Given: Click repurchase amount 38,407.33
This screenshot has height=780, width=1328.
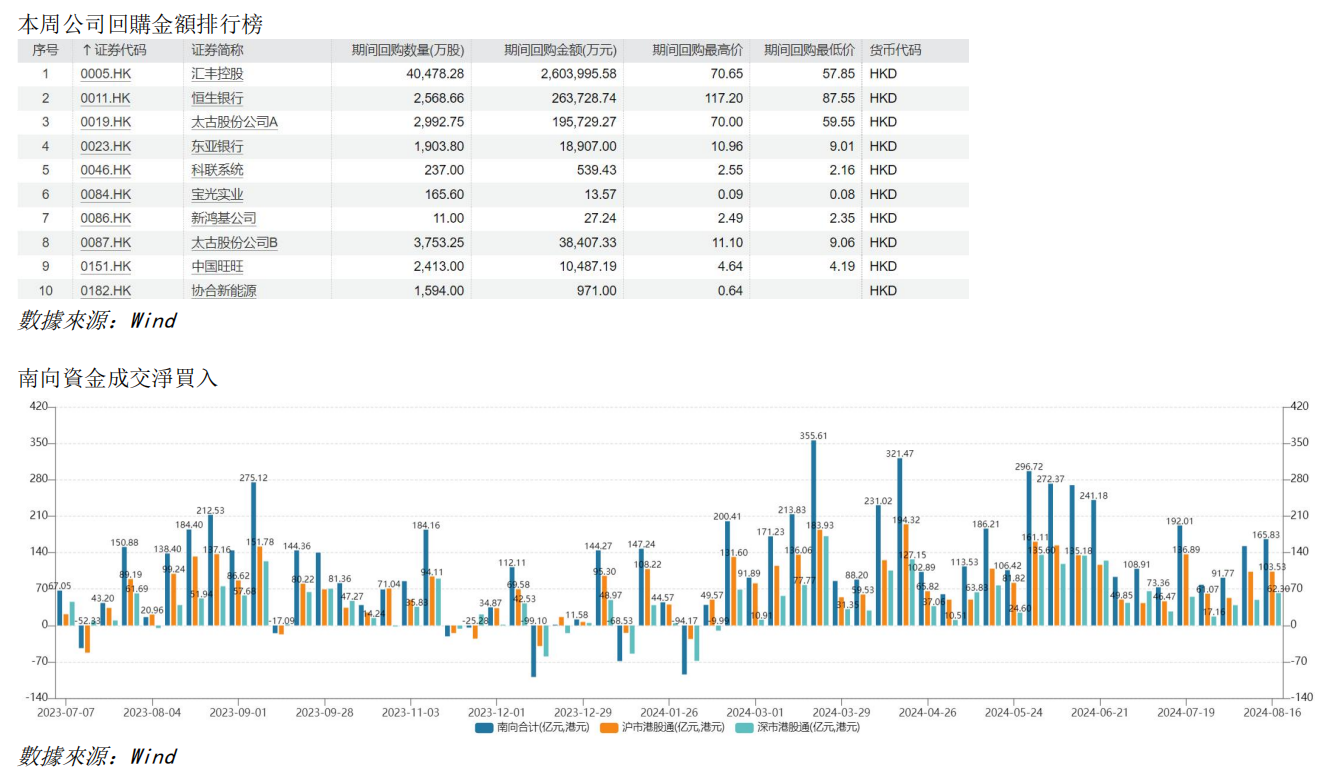Looking at the screenshot, I should point(588,242).
